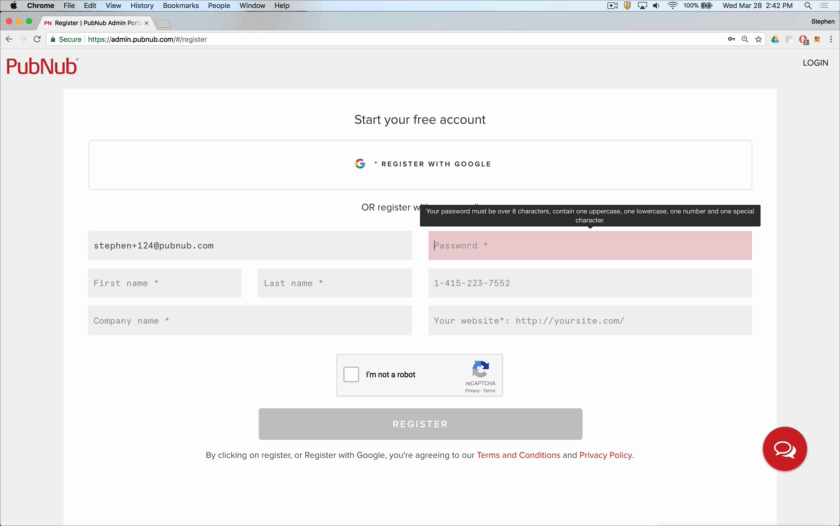
Task: Click the PubNub logo
Action: [x=42, y=66]
